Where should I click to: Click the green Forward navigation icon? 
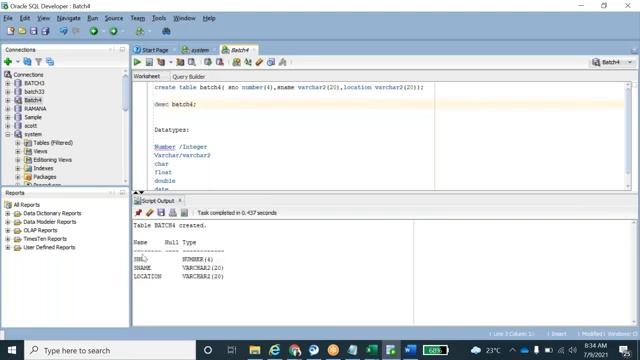113,31
